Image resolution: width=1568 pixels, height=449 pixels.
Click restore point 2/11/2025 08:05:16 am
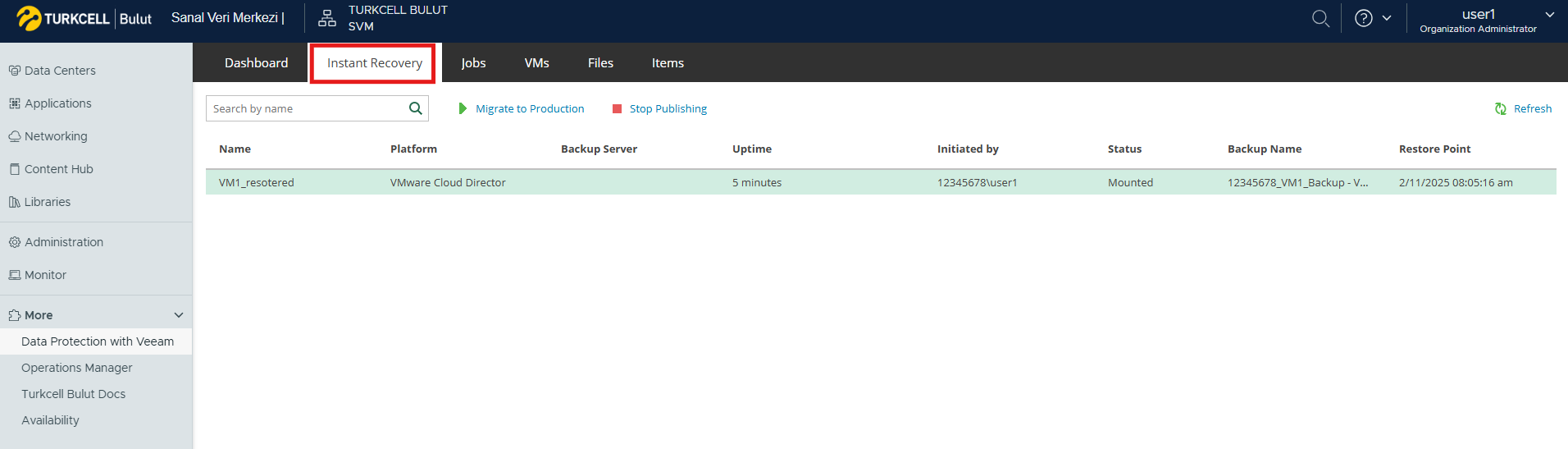coord(1456,182)
